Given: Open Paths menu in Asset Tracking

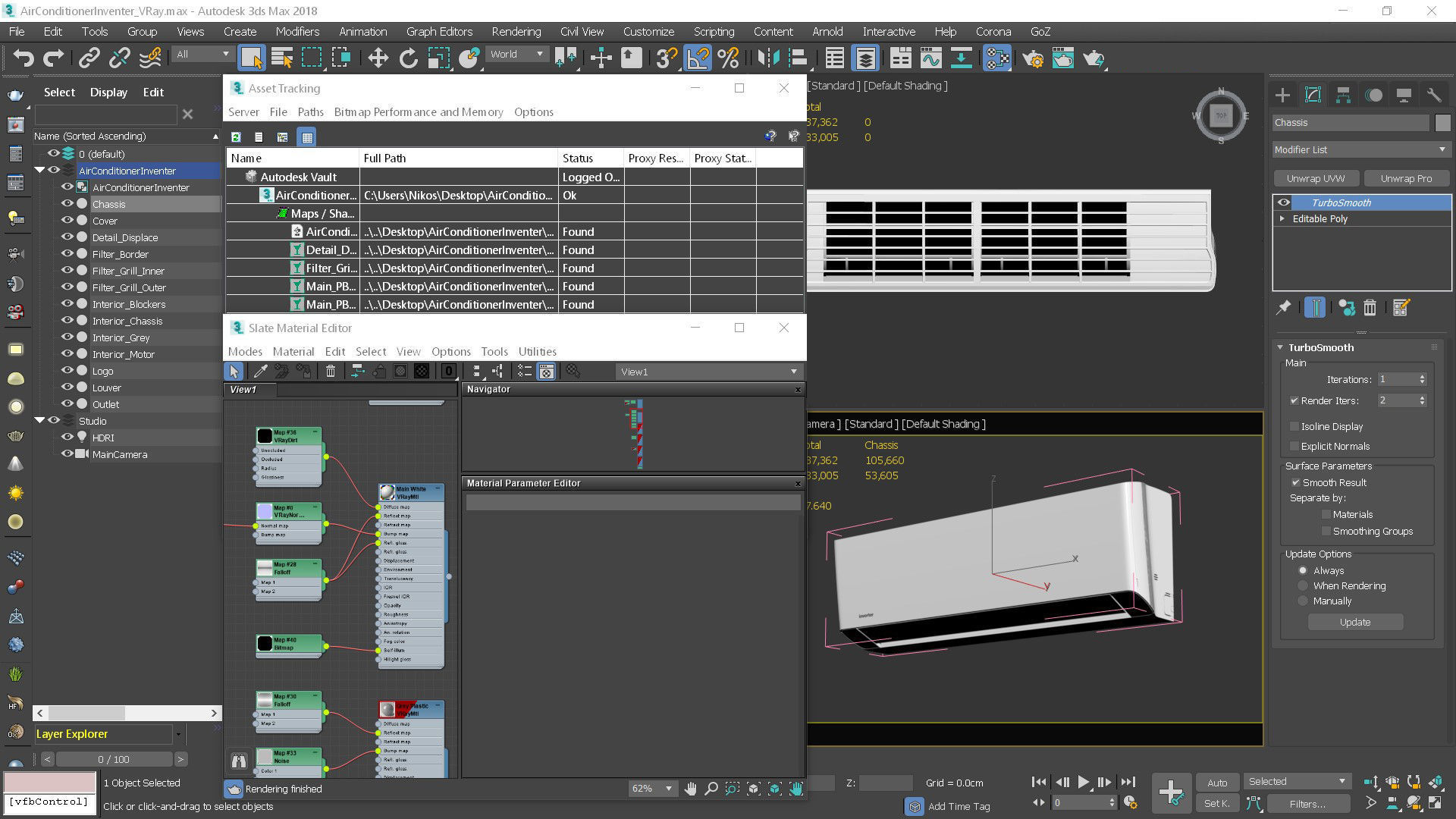Looking at the screenshot, I should click(x=310, y=111).
